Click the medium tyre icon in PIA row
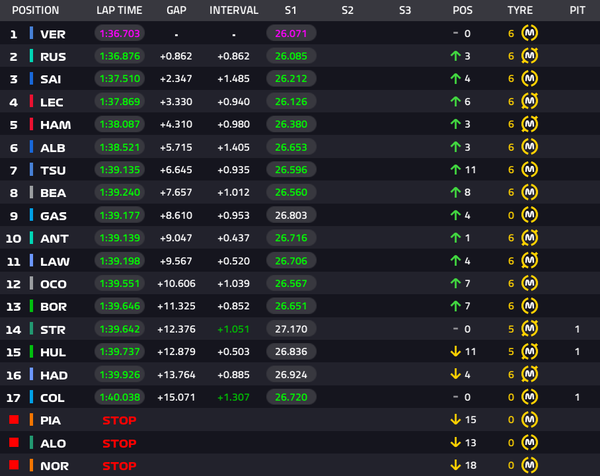 tap(530, 420)
